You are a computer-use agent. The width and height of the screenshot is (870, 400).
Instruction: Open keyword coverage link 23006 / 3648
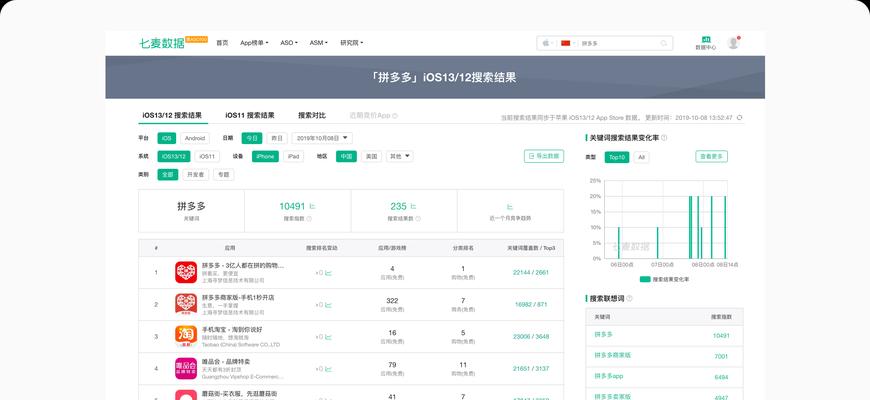531,337
